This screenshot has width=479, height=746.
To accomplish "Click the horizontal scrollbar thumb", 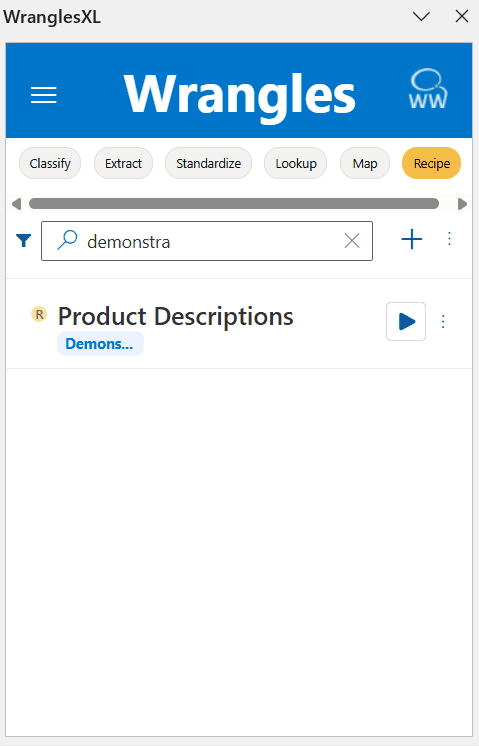I will coord(234,204).
